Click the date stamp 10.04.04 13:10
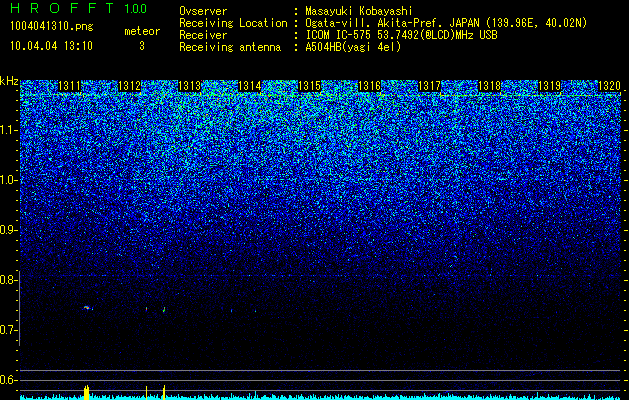 tap(51, 46)
